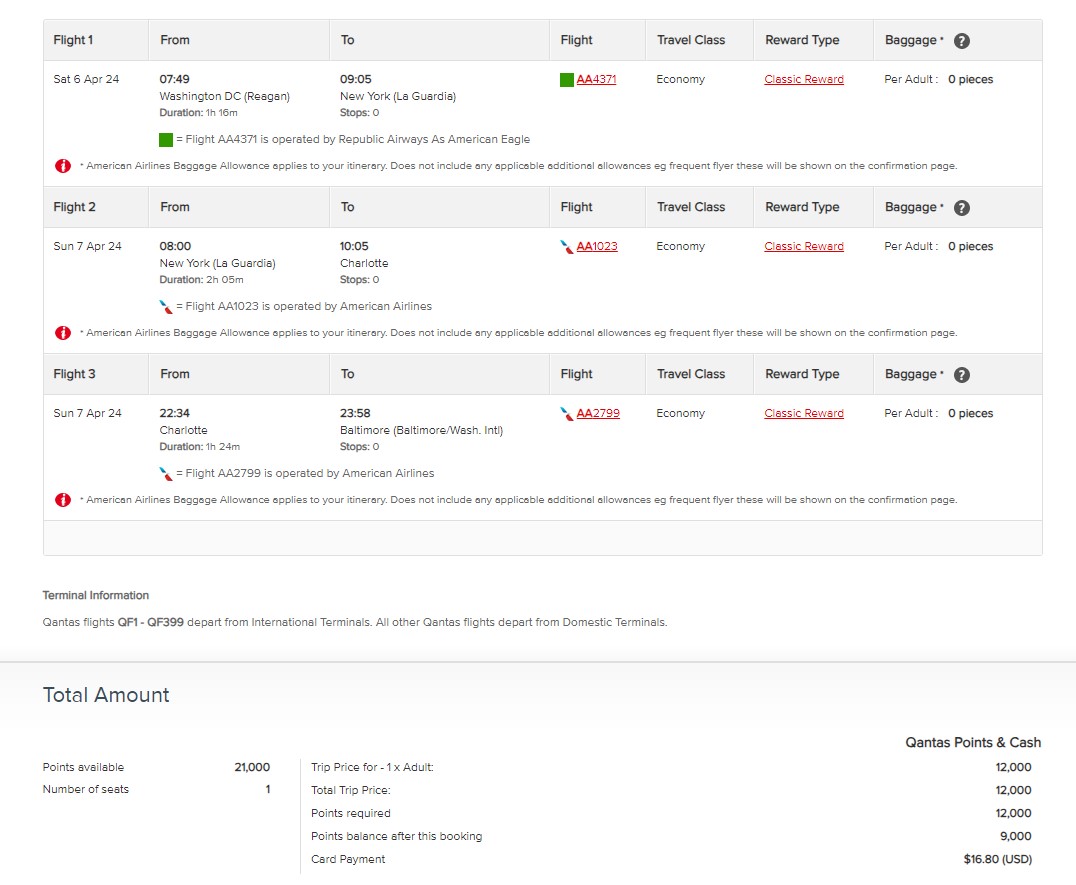The height and width of the screenshot is (885, 1076).
Task: Click the American Airlines logo beside AA2799 link
Action: pyautogui.click(x=567, y=414)
